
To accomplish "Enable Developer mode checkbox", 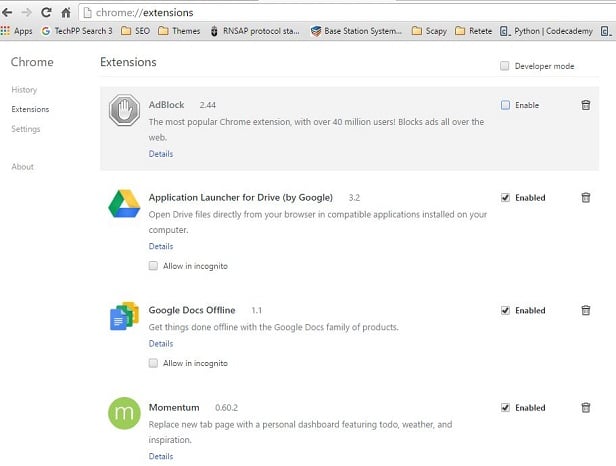I will (504, 66).
